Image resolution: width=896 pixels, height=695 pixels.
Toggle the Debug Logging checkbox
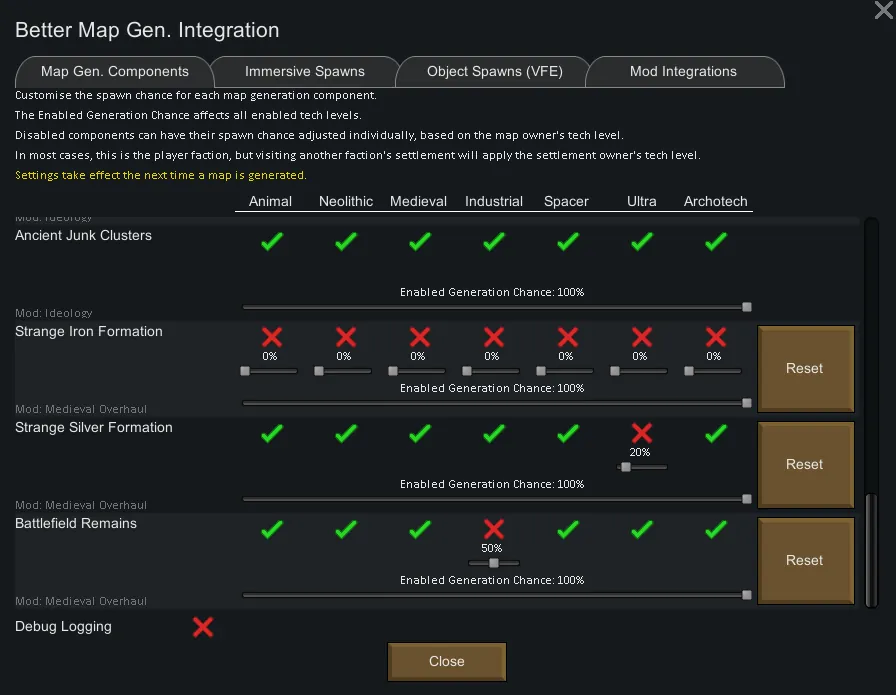(203, 627)
